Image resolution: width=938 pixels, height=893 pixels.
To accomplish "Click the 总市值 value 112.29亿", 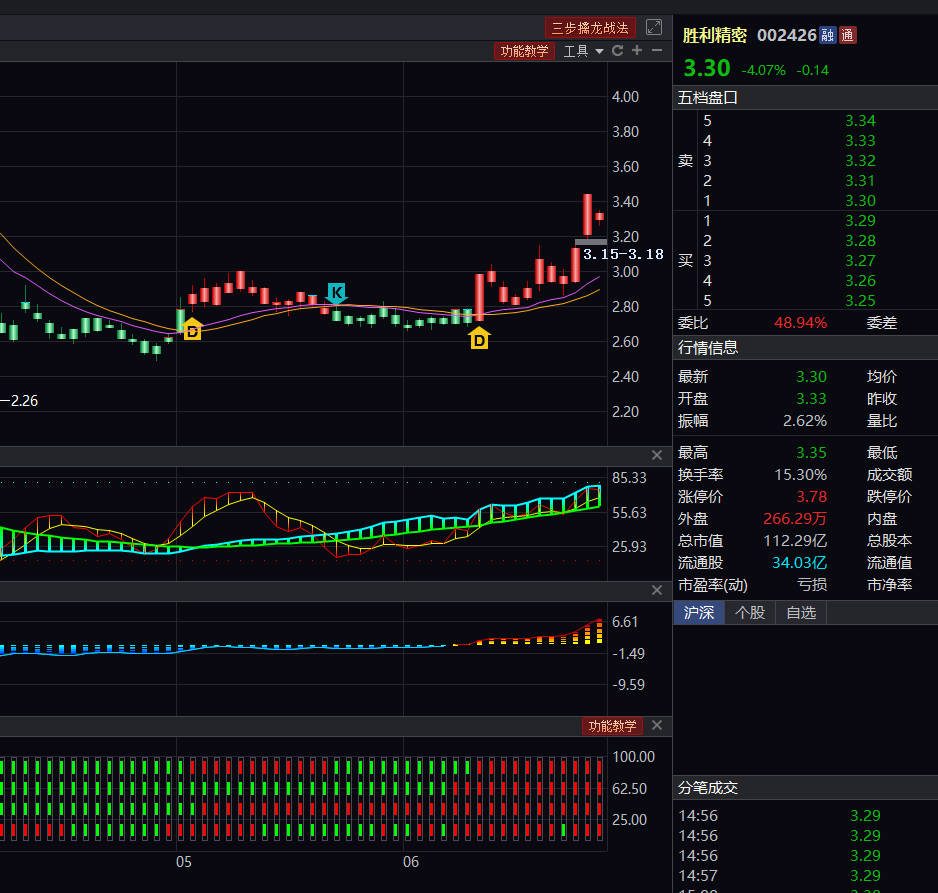I will click(795, 541).
